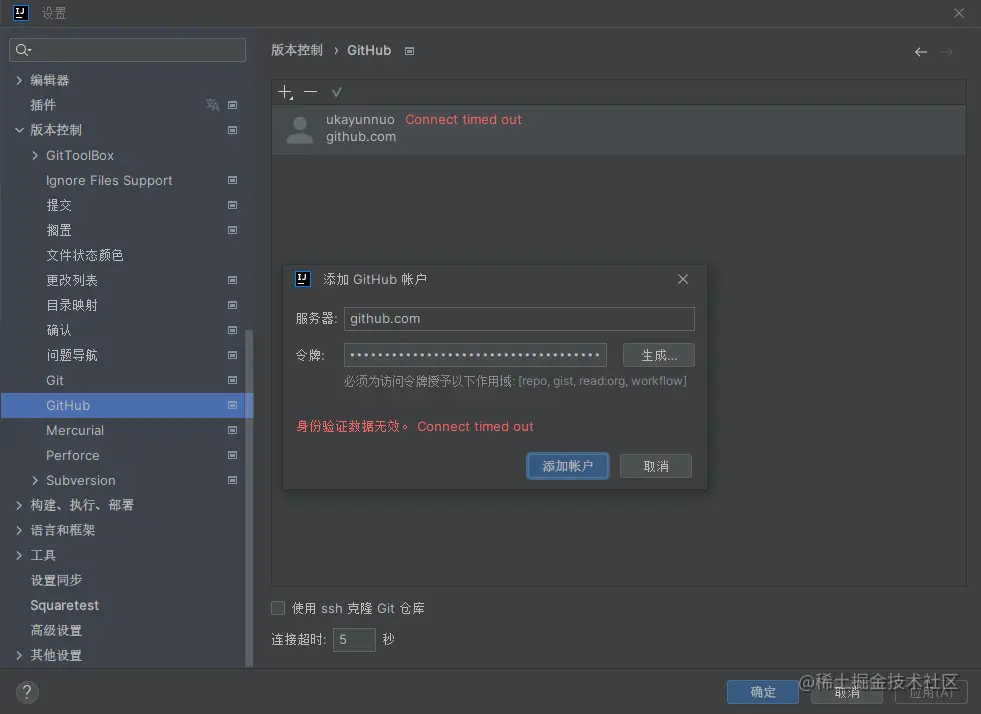This screenshot has width=981, height=714.
Task: Click the 服务器 github.com input field
Action: (519, 319)
